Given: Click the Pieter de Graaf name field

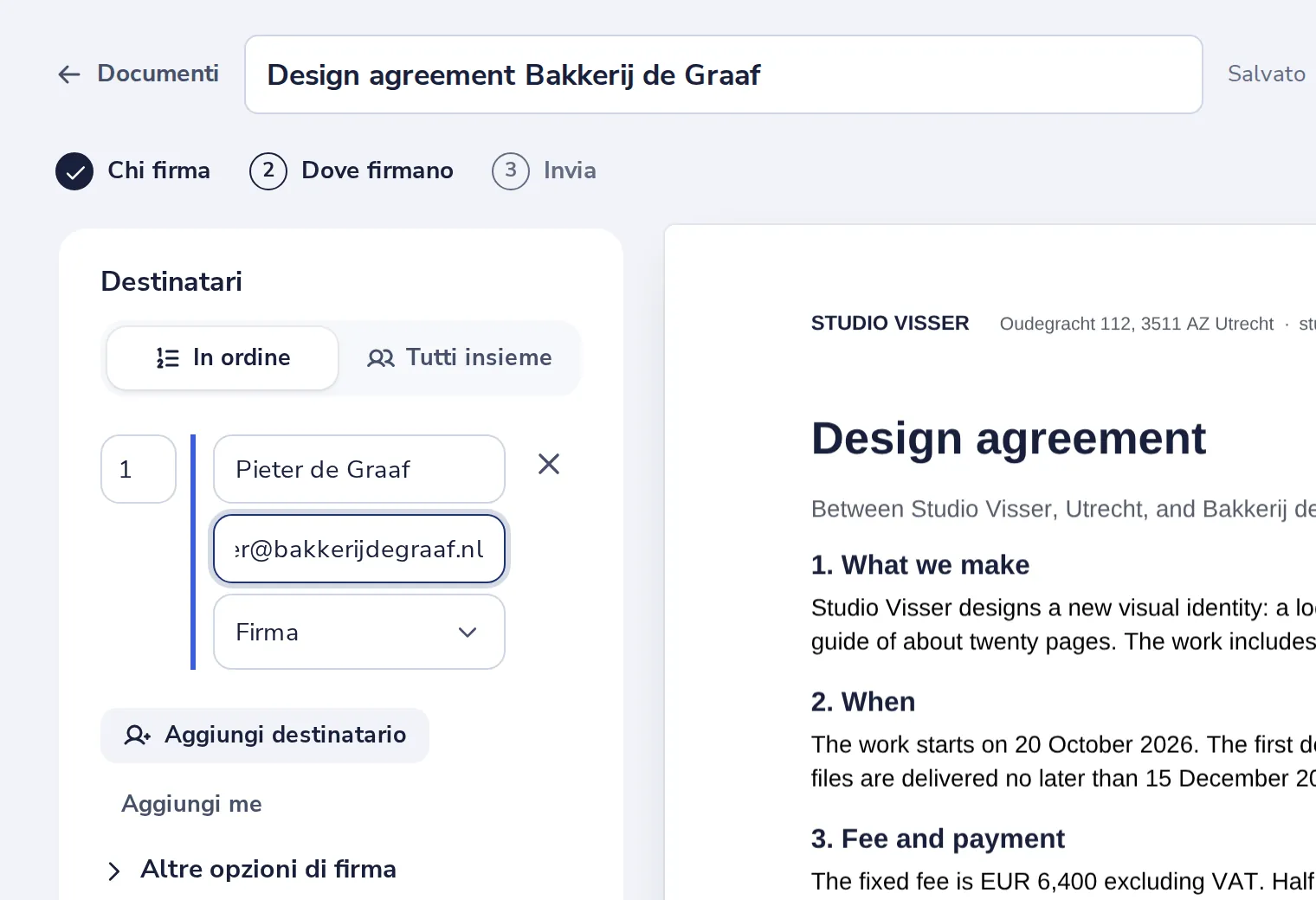Looking at the screenshot, I should click(x=359, y=469).
